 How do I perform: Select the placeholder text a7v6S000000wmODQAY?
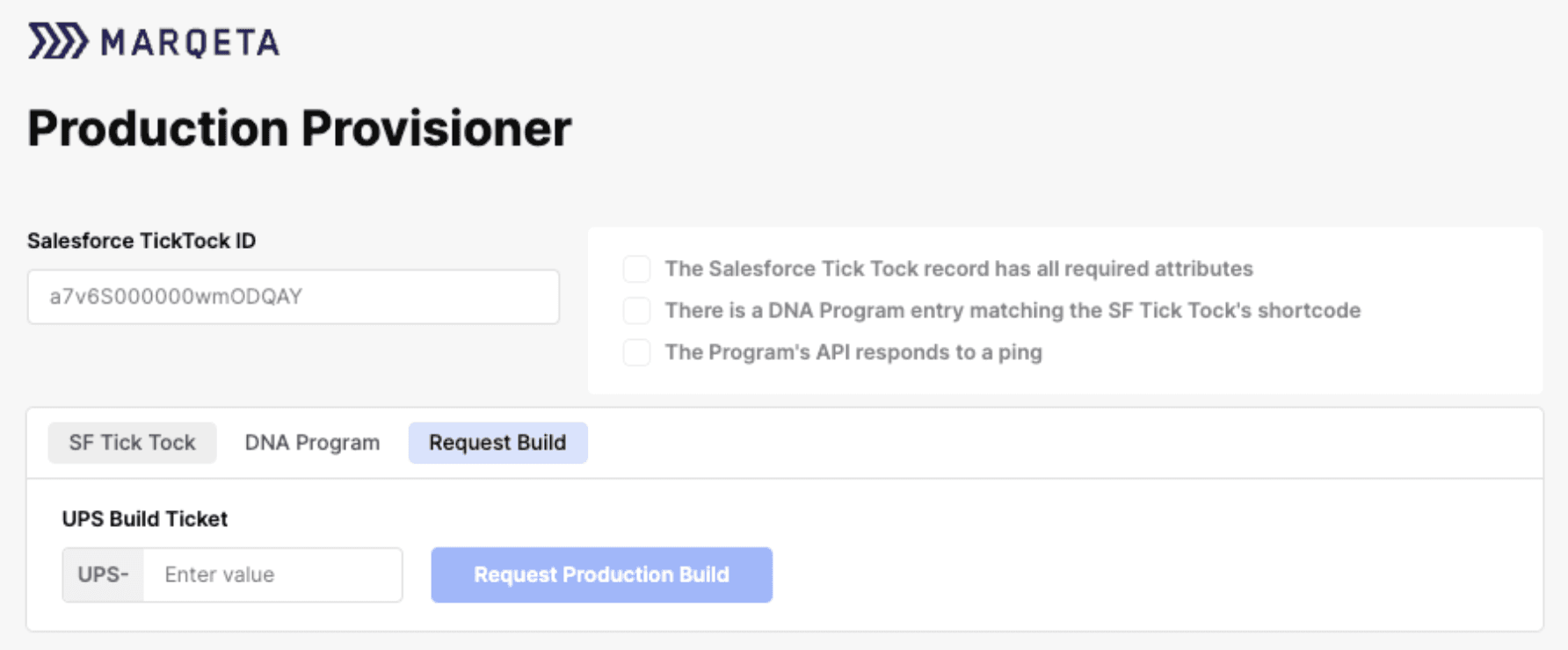tap(174, 297)
